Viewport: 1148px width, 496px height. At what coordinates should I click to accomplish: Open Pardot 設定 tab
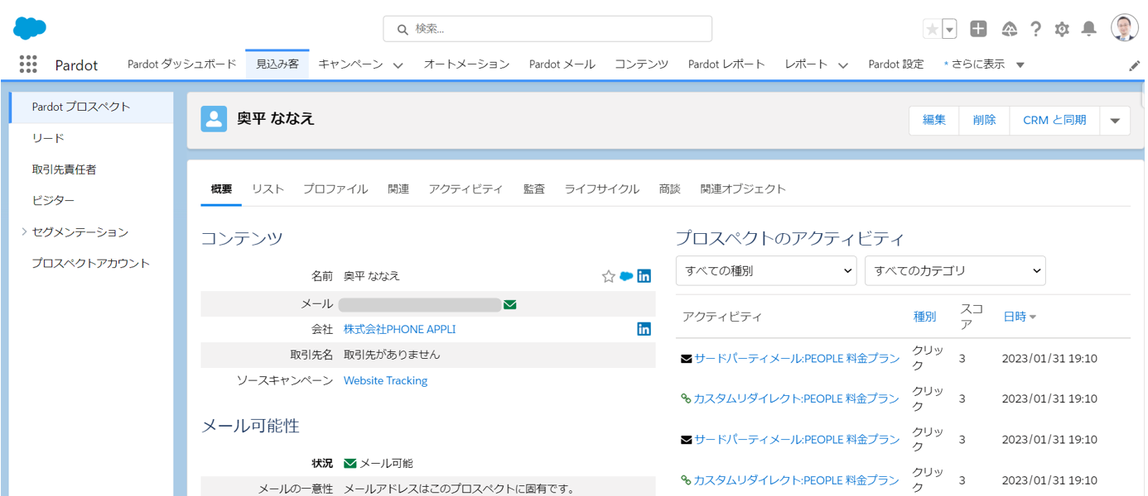(x=896, y=64)
